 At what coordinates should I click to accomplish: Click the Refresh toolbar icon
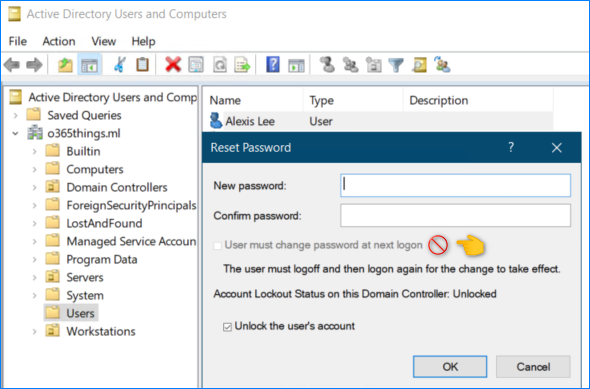(220, 65)
